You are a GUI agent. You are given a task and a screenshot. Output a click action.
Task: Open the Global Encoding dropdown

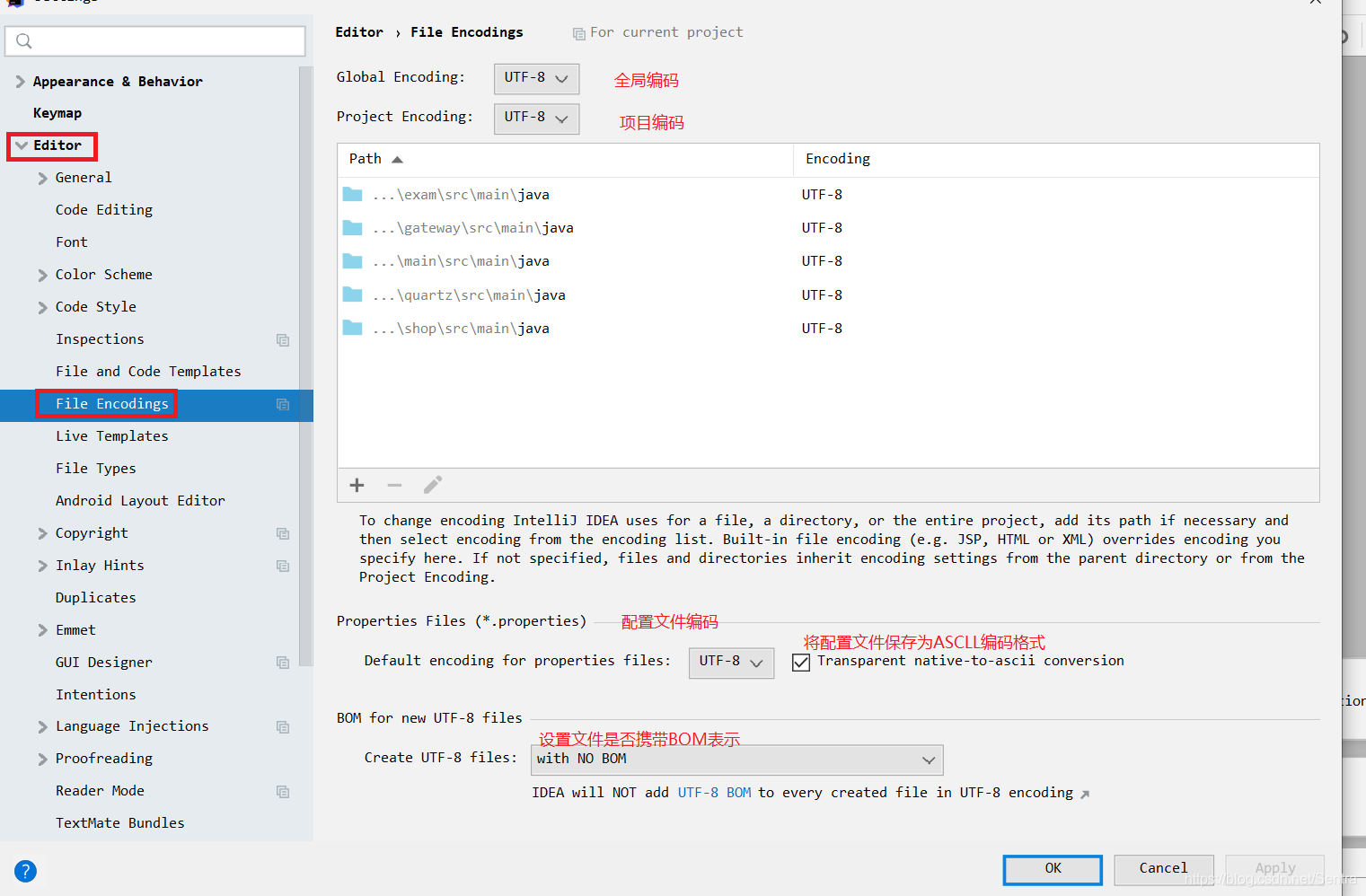tap(536, 78)
